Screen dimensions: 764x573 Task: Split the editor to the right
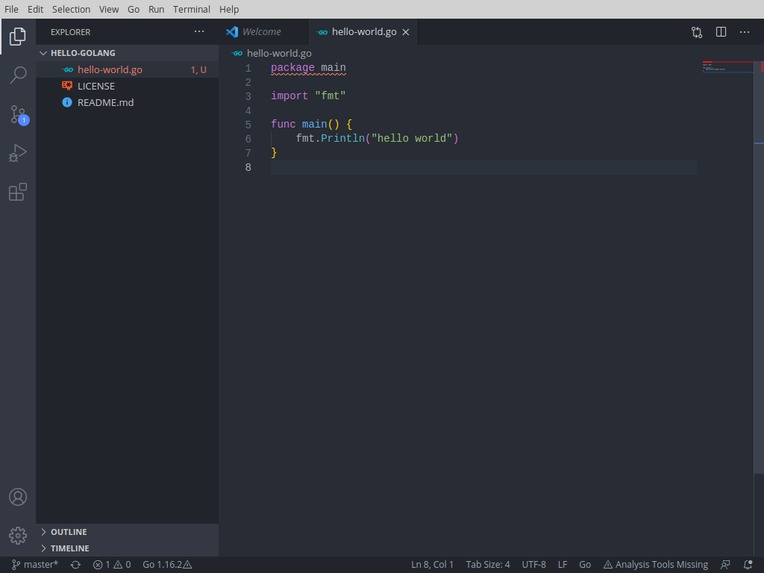point(721,32)
